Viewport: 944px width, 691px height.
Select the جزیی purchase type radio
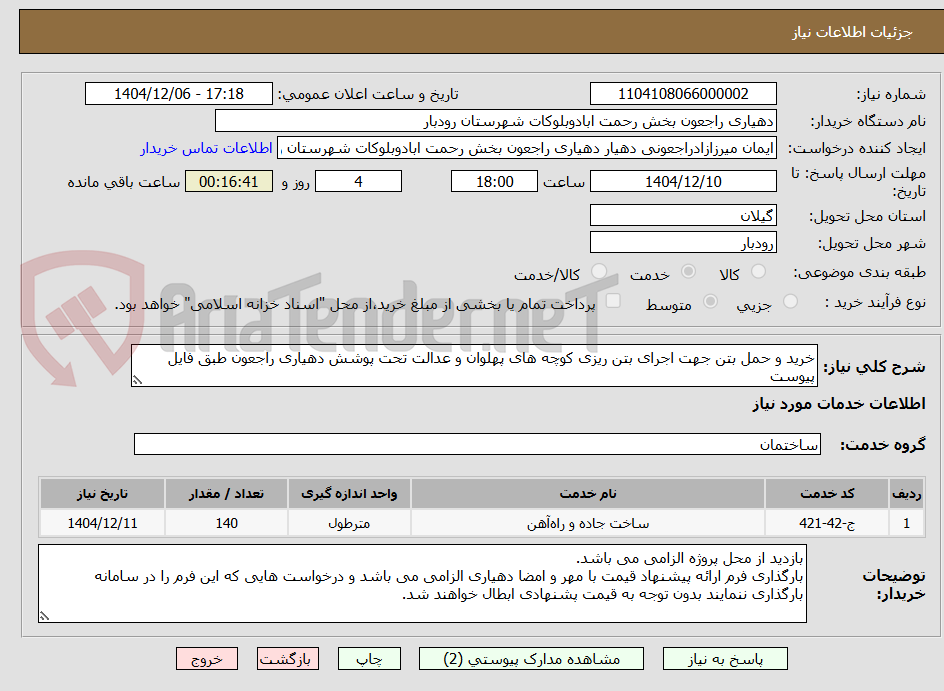790,301
